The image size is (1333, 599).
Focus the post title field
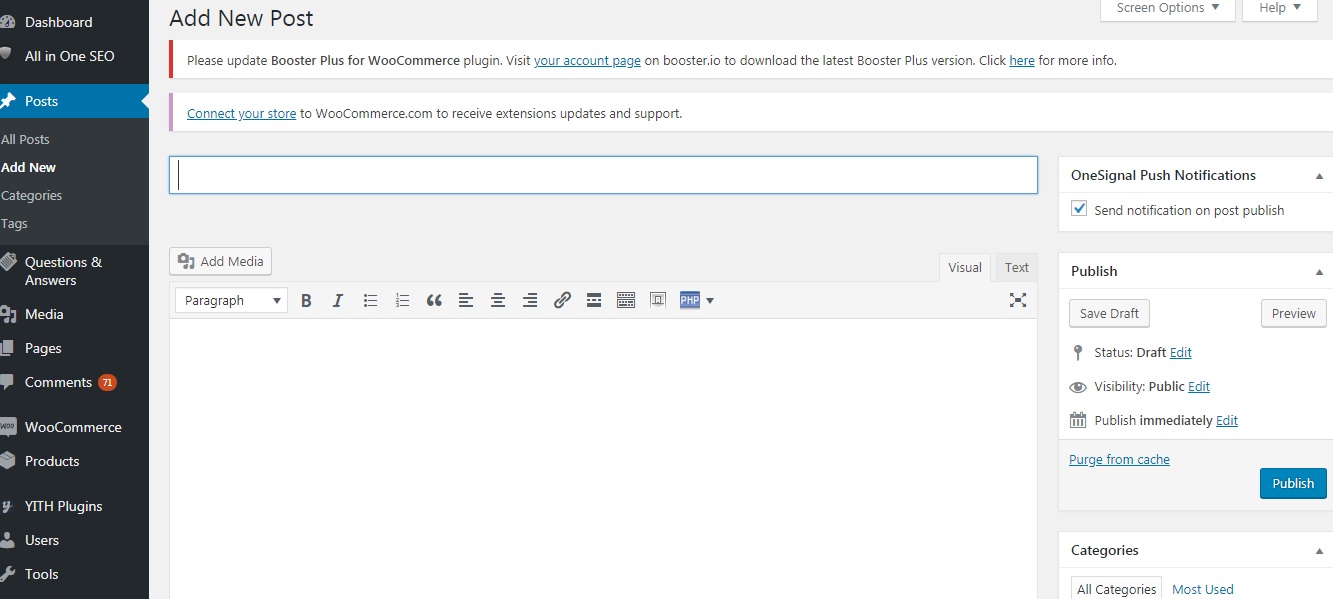pyautogui.click(x=603, y=175)
